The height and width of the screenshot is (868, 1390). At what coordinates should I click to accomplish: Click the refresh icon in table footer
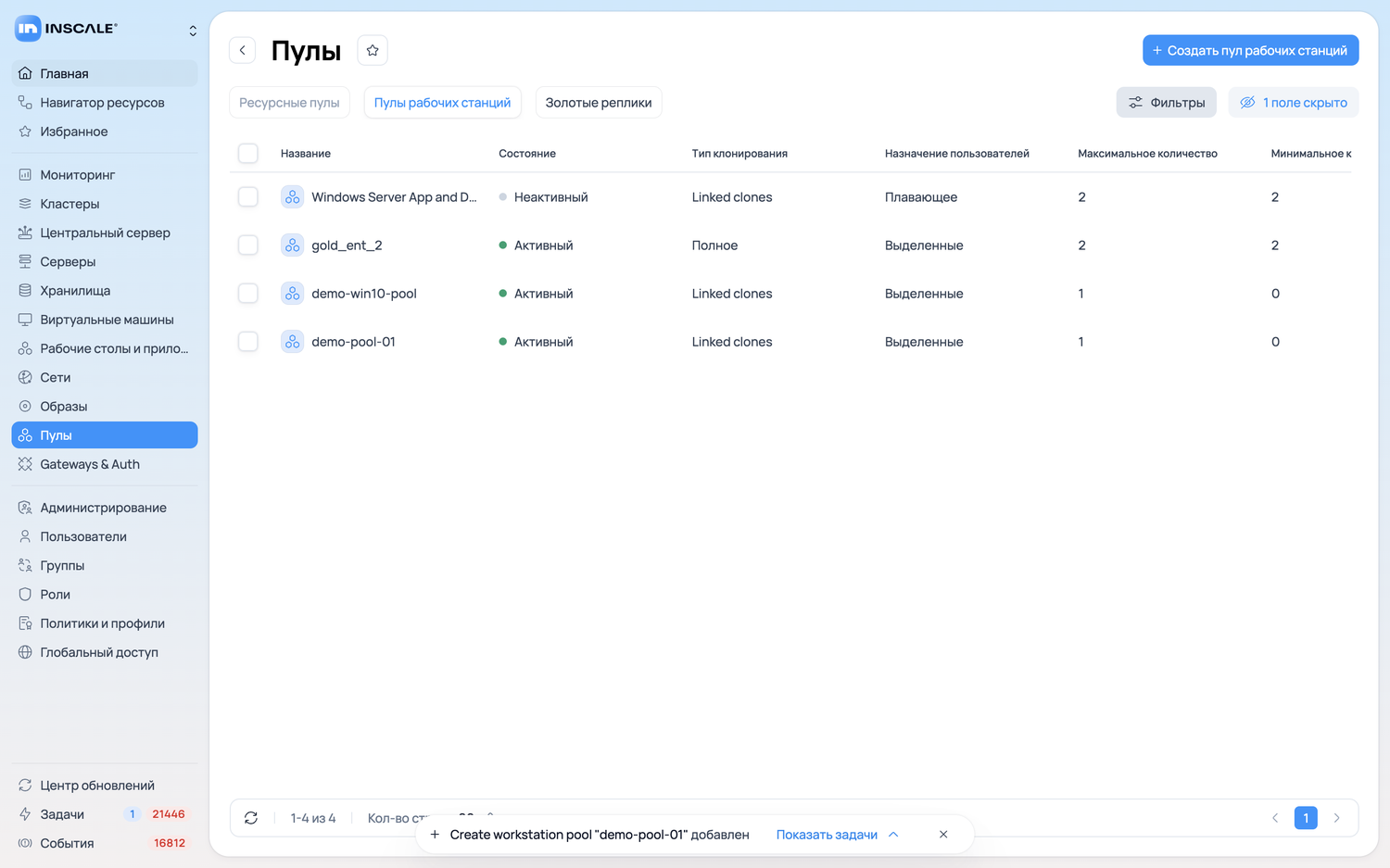click(251, 818)
